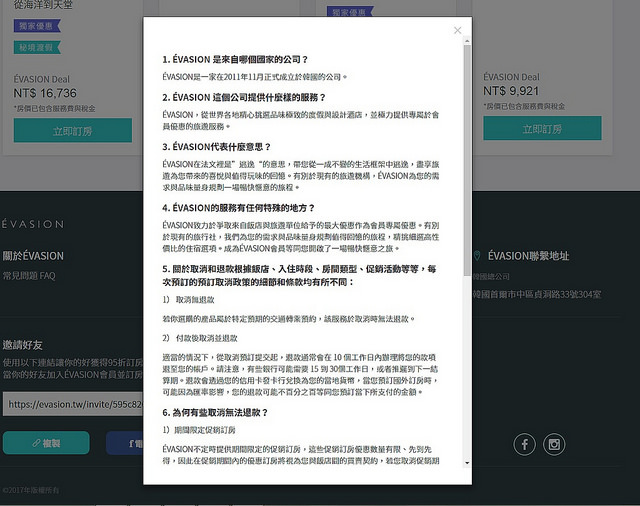This screenshot has height=506, width=640.
Task: Click the scrollbar up arrow in popup
Action: 467,41
